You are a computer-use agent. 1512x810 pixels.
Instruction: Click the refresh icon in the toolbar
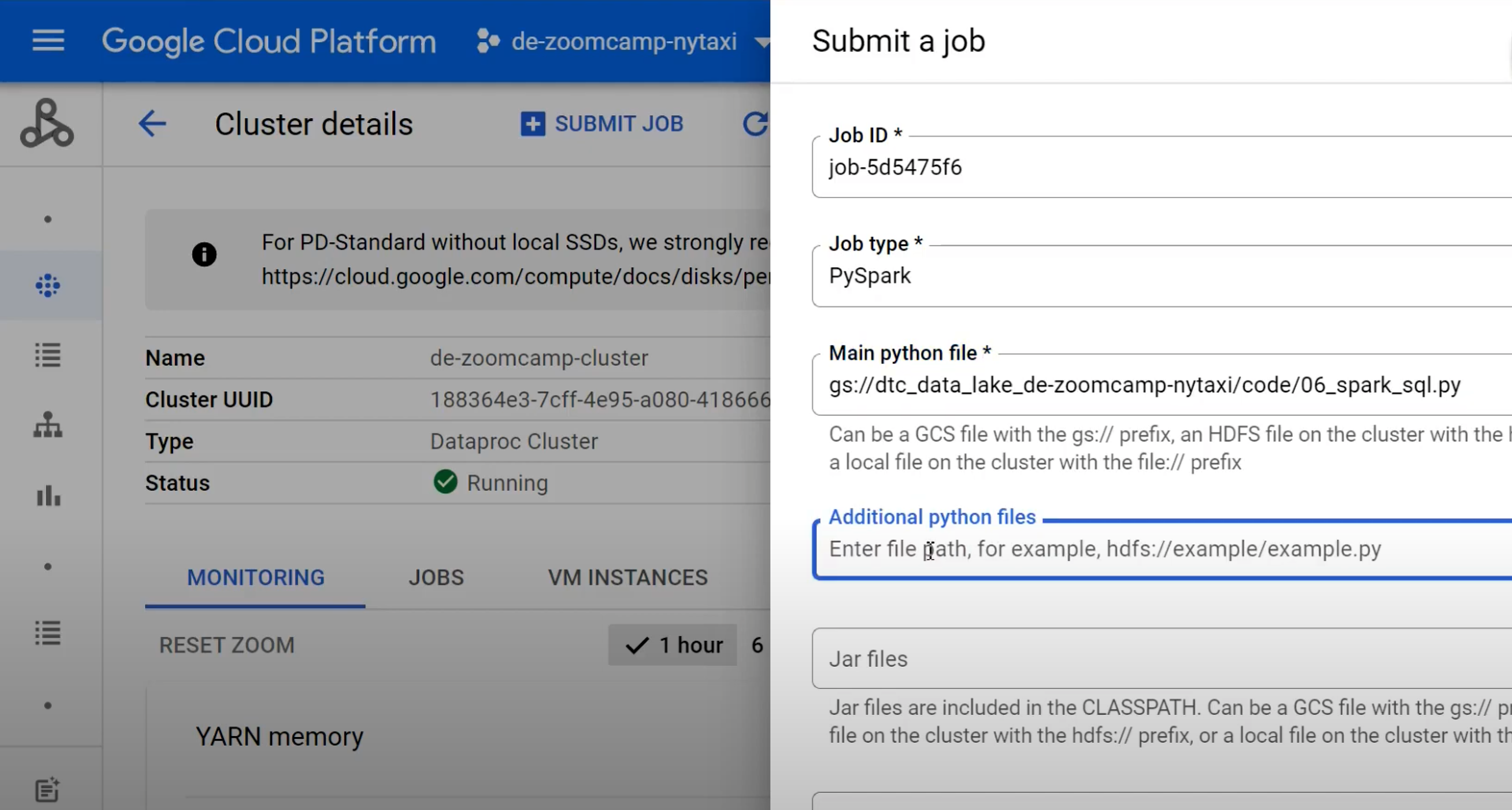tap(755, 123)
